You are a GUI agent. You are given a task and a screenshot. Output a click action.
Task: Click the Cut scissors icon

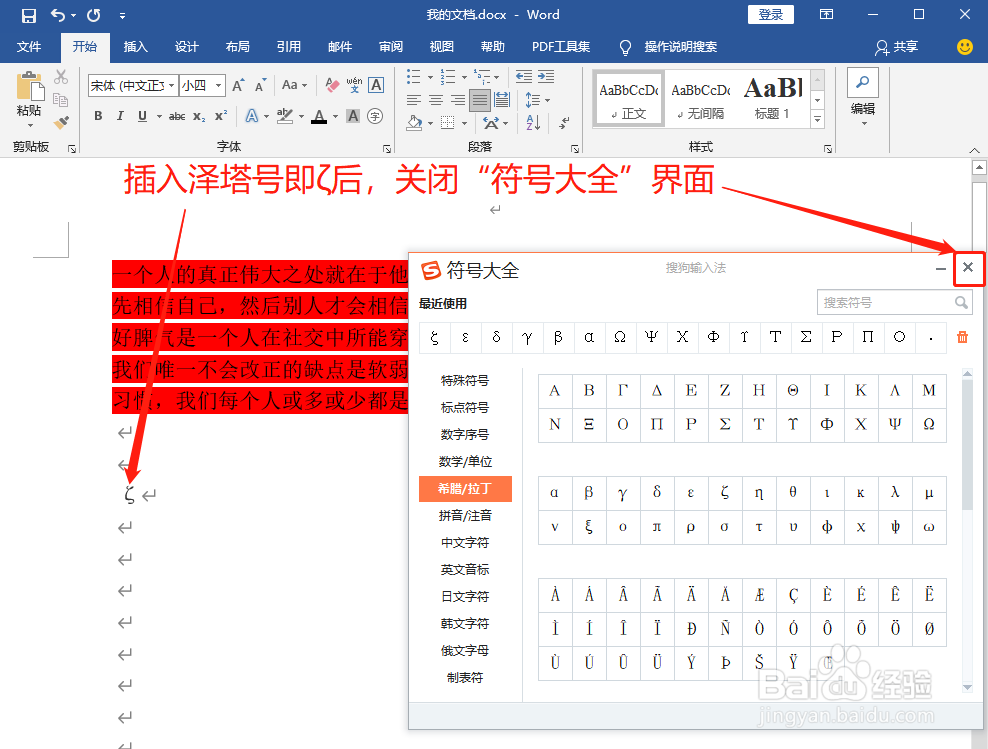tap(61, 77)
